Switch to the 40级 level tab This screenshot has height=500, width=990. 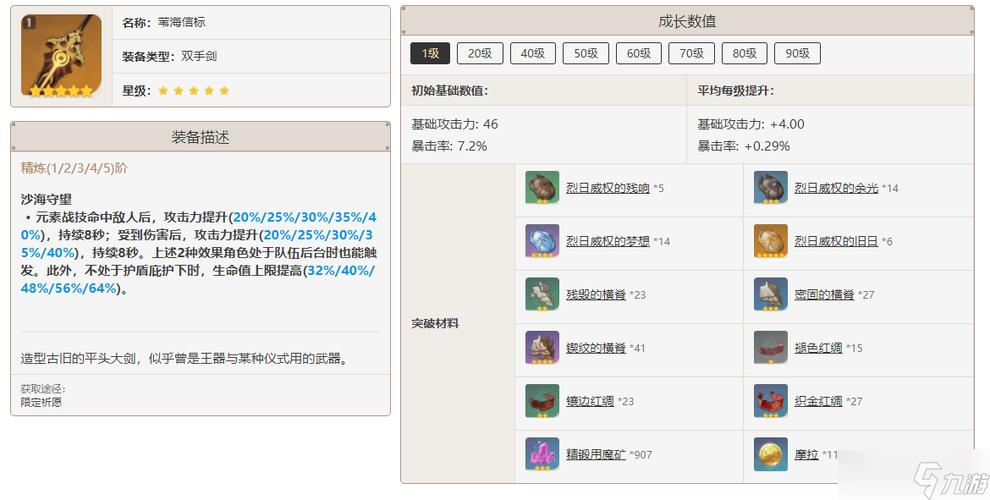(x=533, y=54)
